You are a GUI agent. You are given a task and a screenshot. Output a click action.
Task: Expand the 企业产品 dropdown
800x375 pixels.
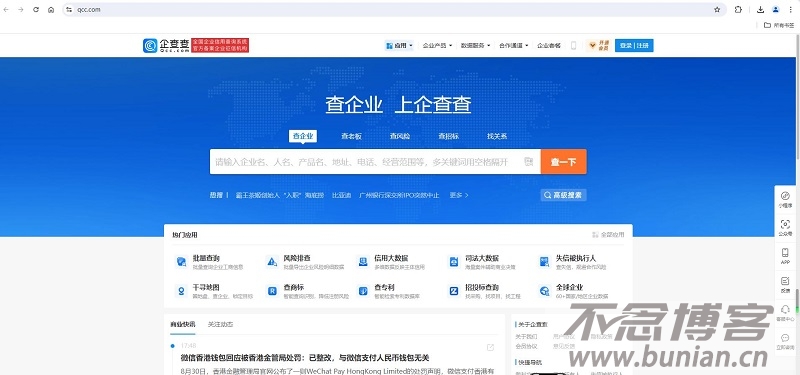point(437,45)
